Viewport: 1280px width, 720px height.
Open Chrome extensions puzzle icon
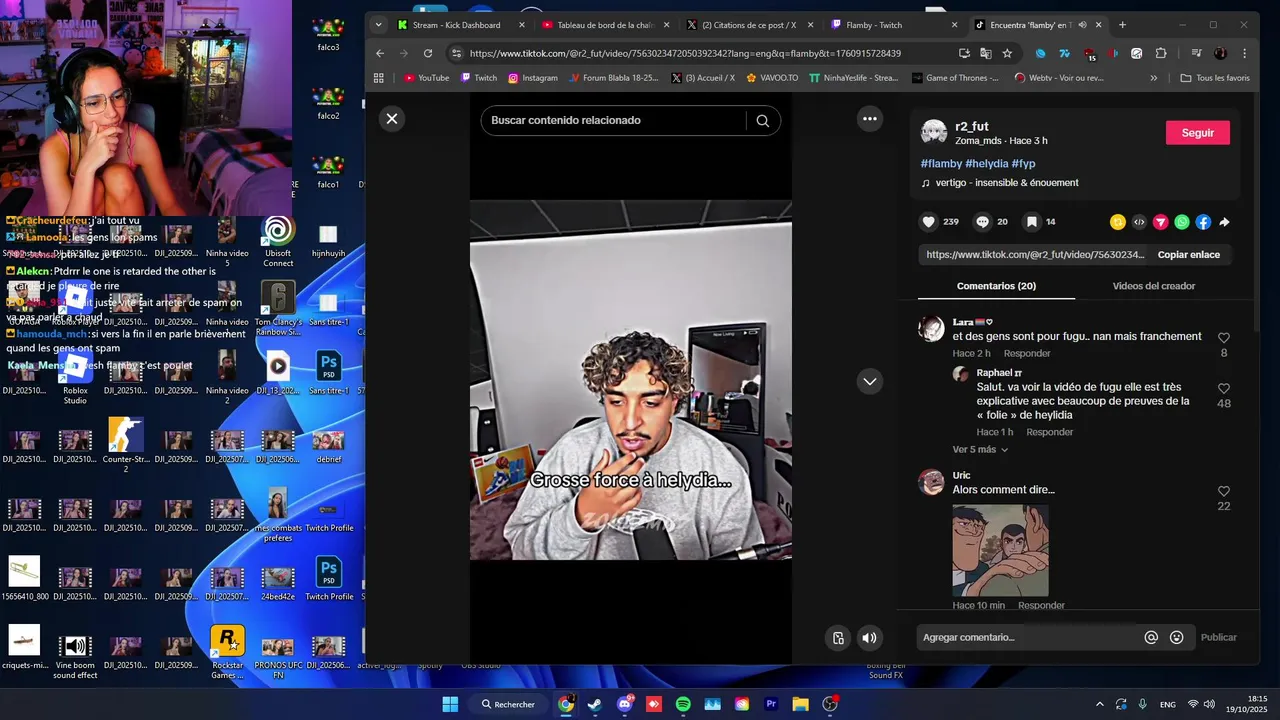[1161, 53]
